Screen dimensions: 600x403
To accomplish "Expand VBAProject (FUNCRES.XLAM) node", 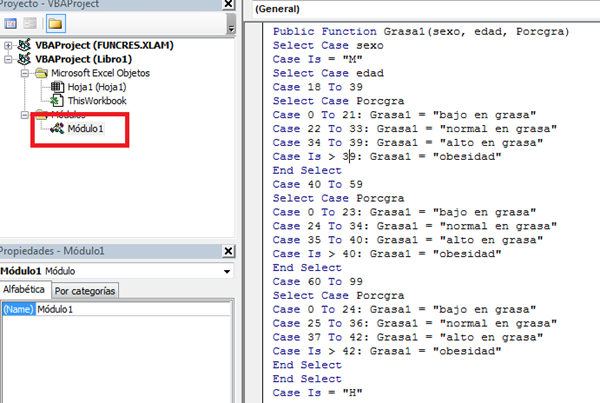I will pyautogui.click(x=8, y=46).
